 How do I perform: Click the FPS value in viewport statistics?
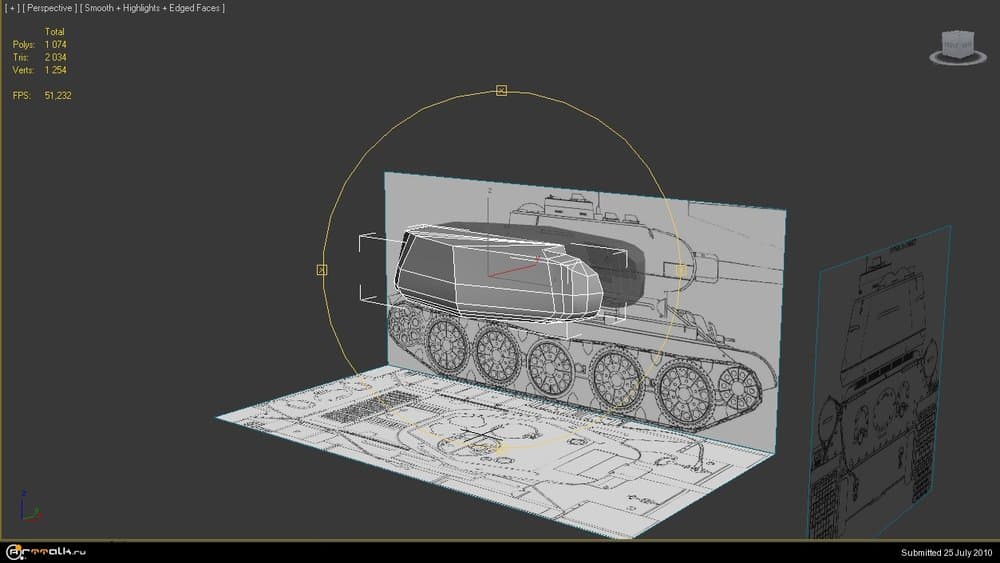click(x=57, y=95)
